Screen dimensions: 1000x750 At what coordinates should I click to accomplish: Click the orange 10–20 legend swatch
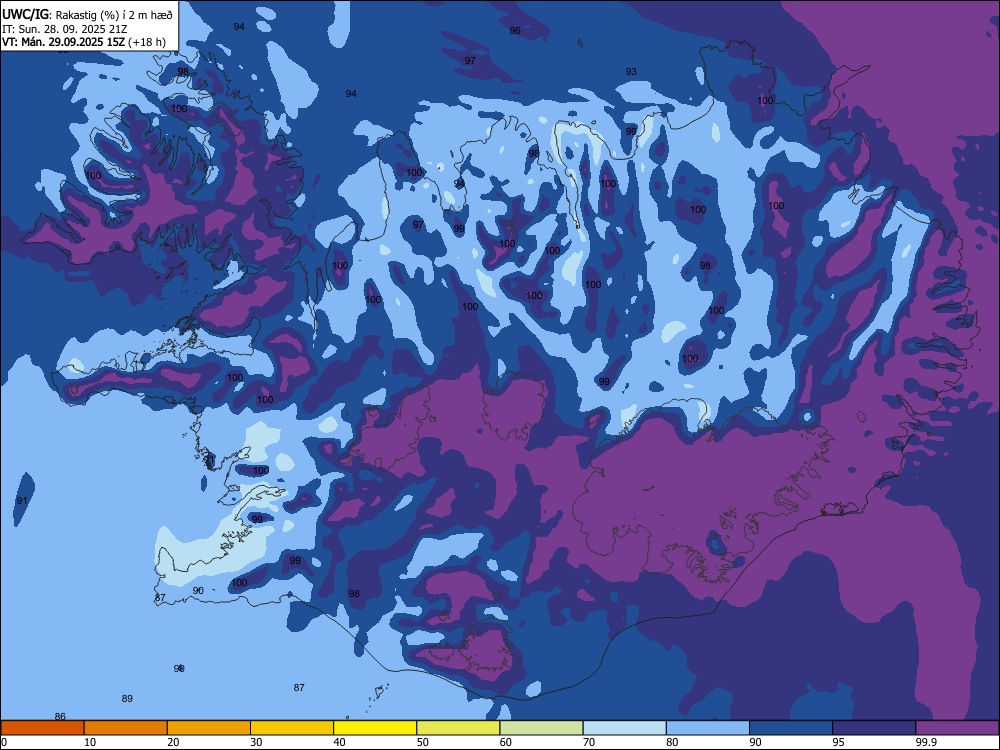pyautogui.click(x=126, y=728)
